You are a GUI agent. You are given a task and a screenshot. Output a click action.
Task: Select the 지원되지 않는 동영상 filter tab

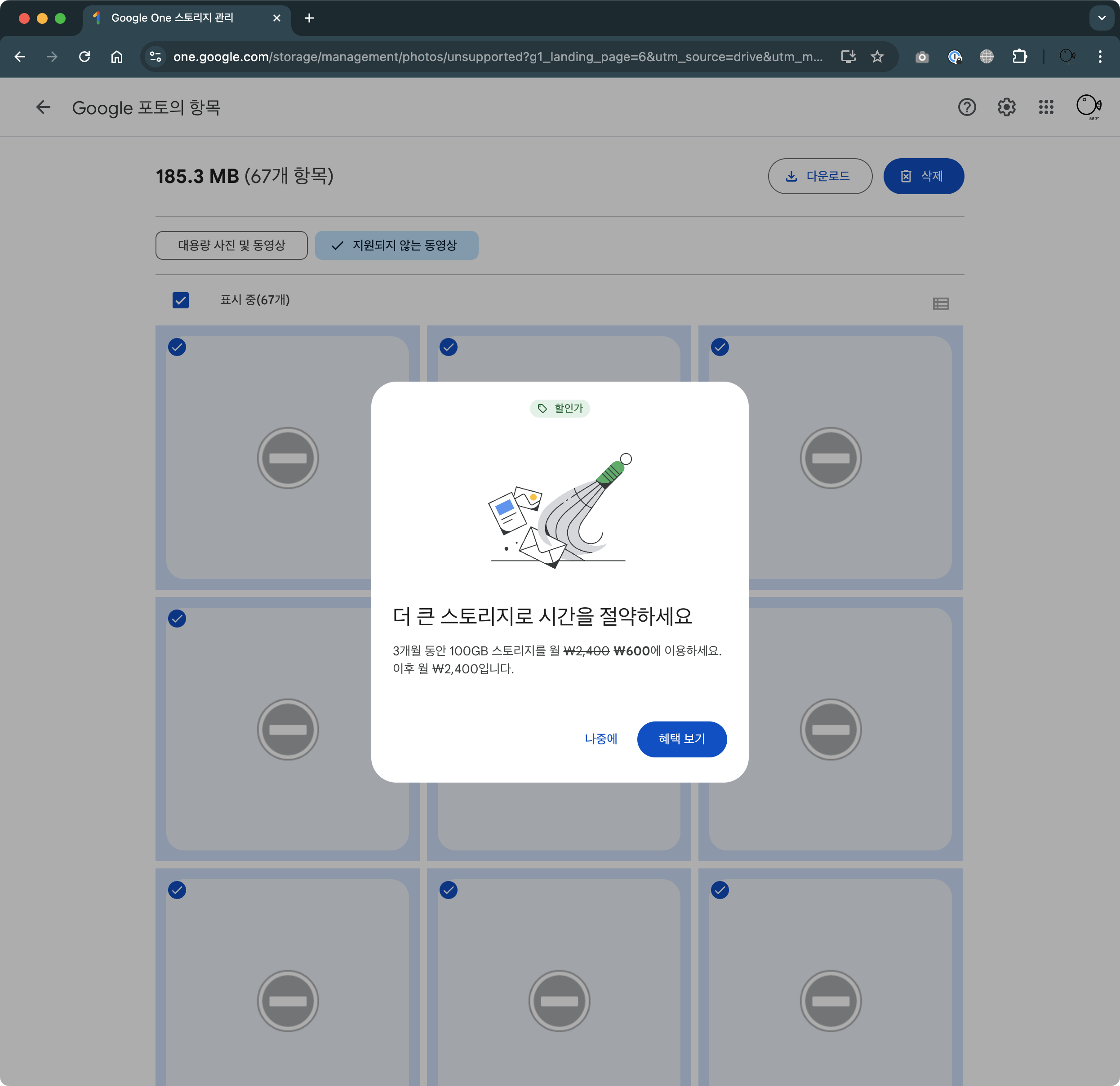click(396, 245)
